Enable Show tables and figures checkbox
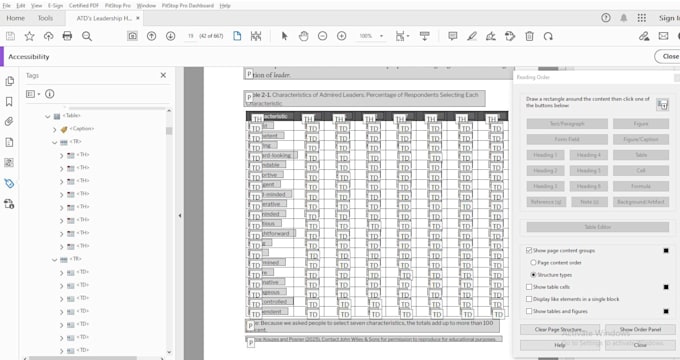680x360 pixels. coord(529,311)
